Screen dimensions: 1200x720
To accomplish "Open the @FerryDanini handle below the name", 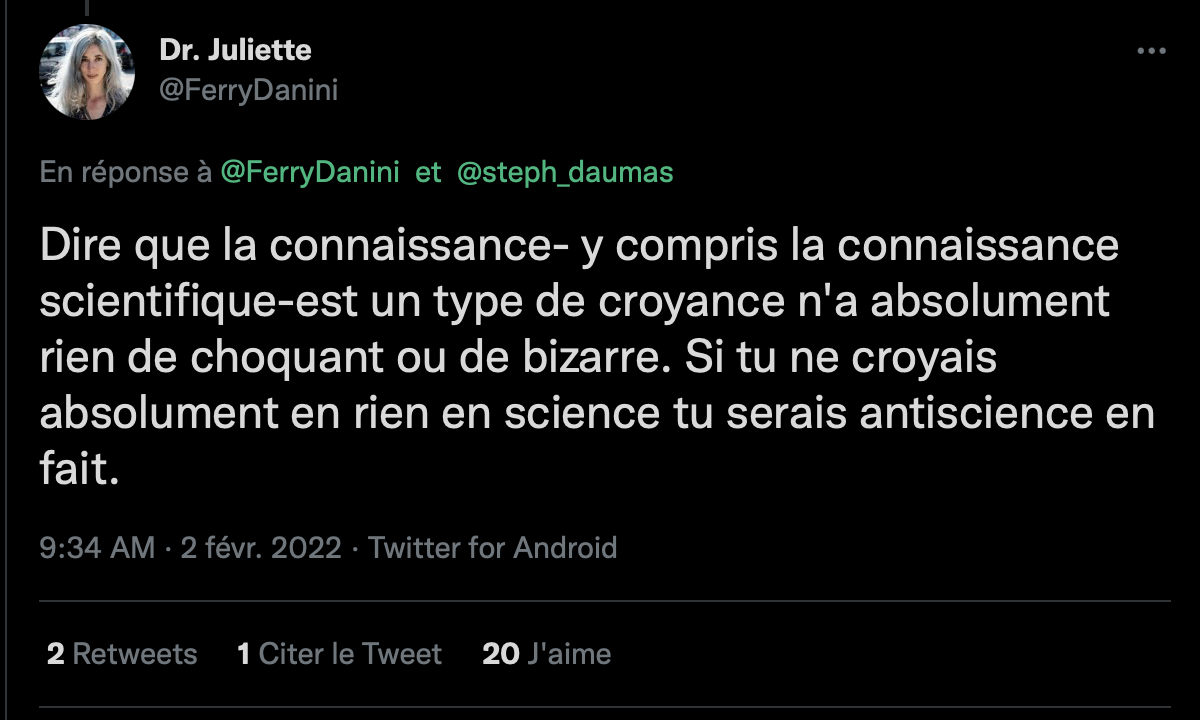I will (x=249, y=90).
